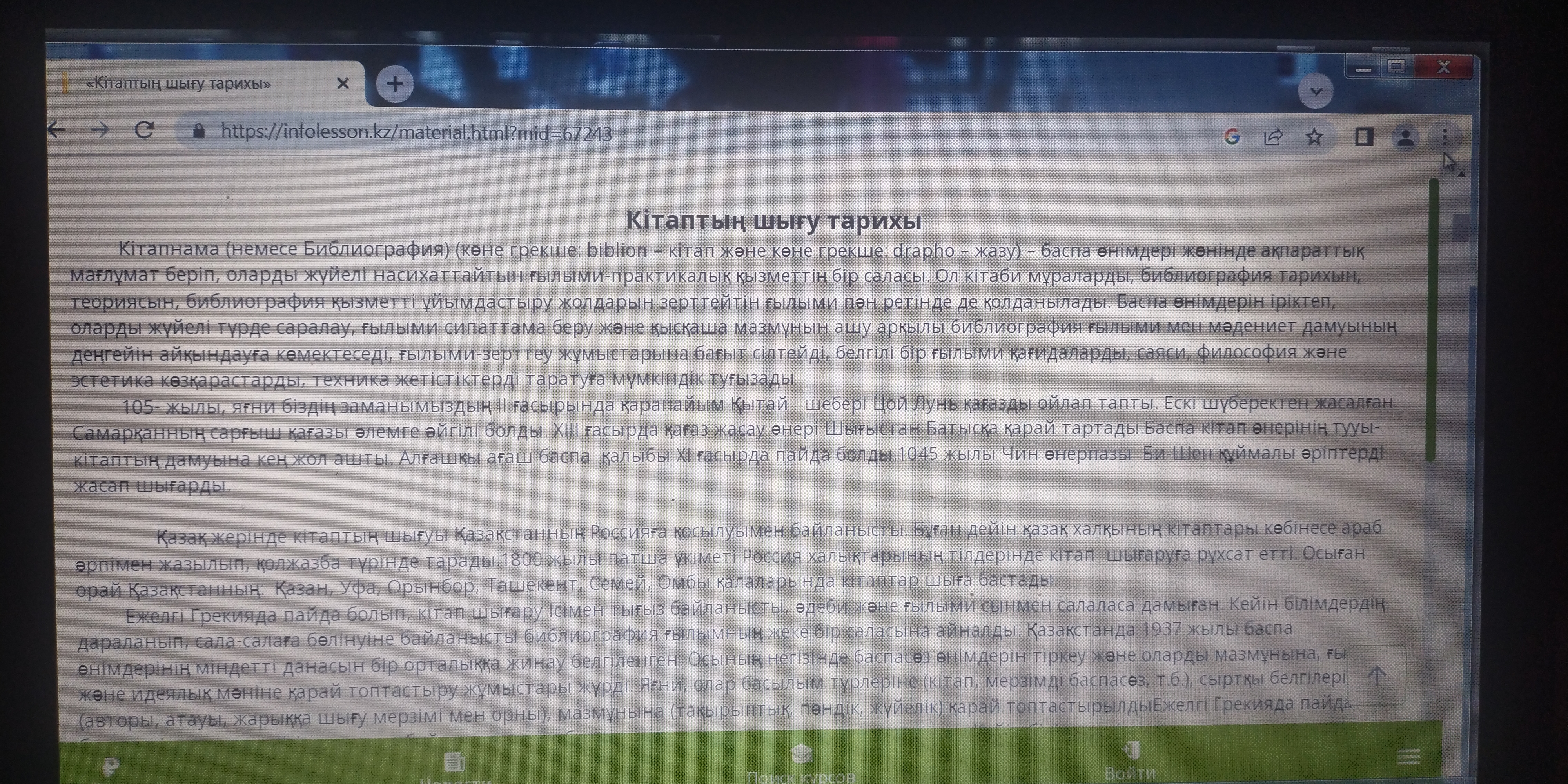Click the Войти link
Viewport: 1568px width, 784px height.
pyautogui.click(x=1130, y=773)
